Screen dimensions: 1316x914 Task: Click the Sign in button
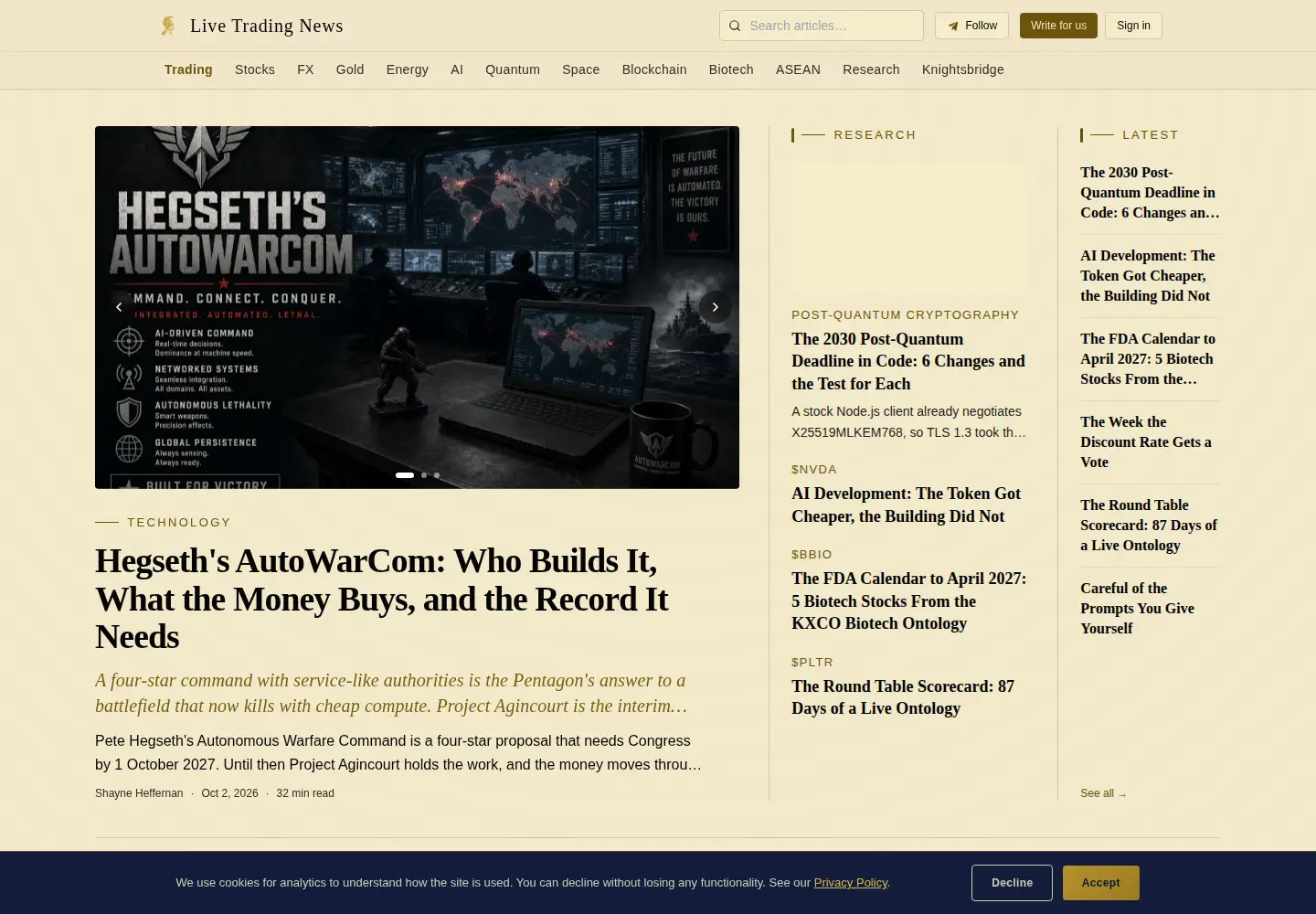tap(1133, 26)
